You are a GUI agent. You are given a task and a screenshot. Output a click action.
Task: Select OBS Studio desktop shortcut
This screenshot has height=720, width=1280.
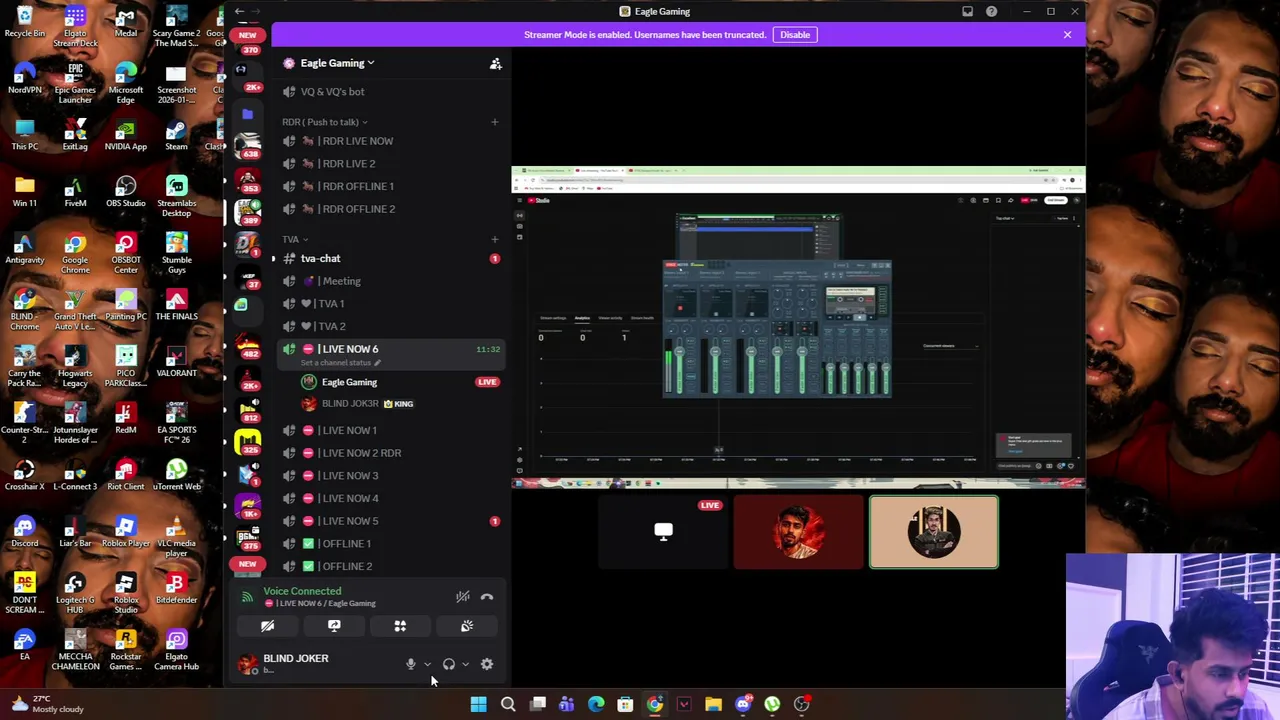pos(126,192)
